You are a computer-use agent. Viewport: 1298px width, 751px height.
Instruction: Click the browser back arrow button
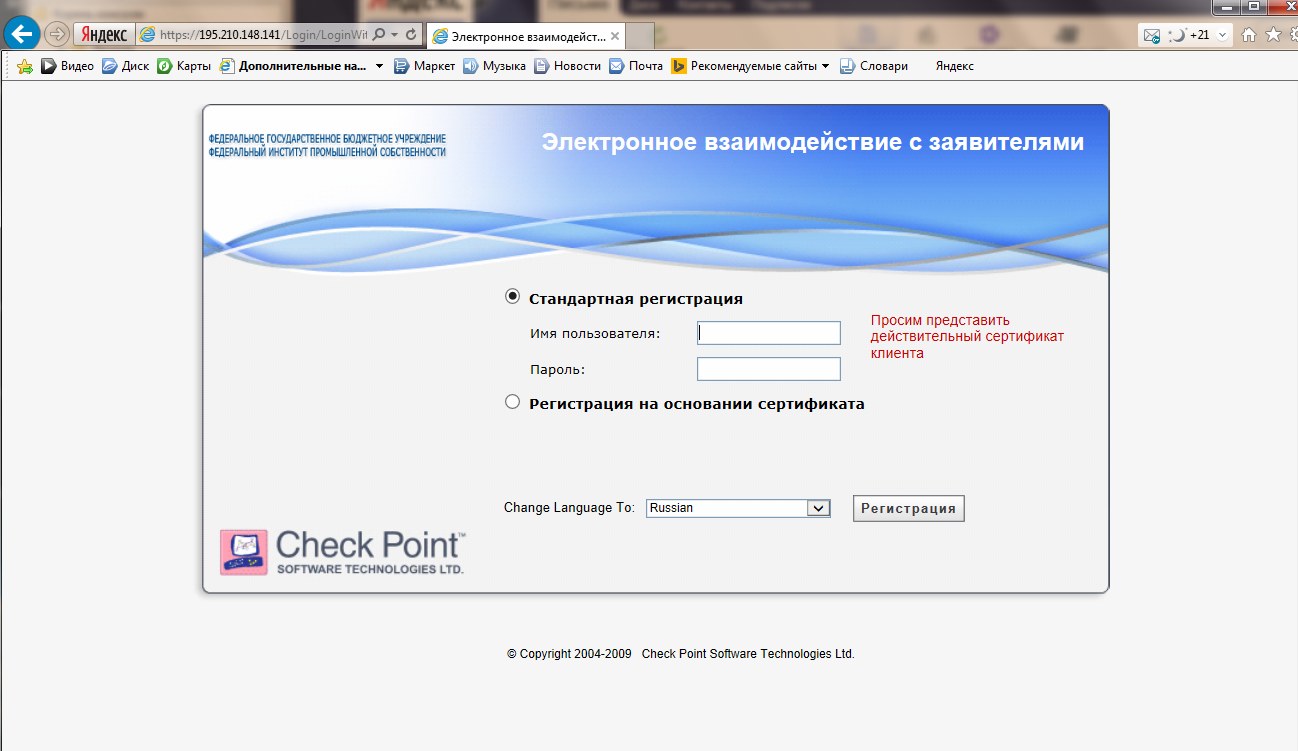point(21,34)
